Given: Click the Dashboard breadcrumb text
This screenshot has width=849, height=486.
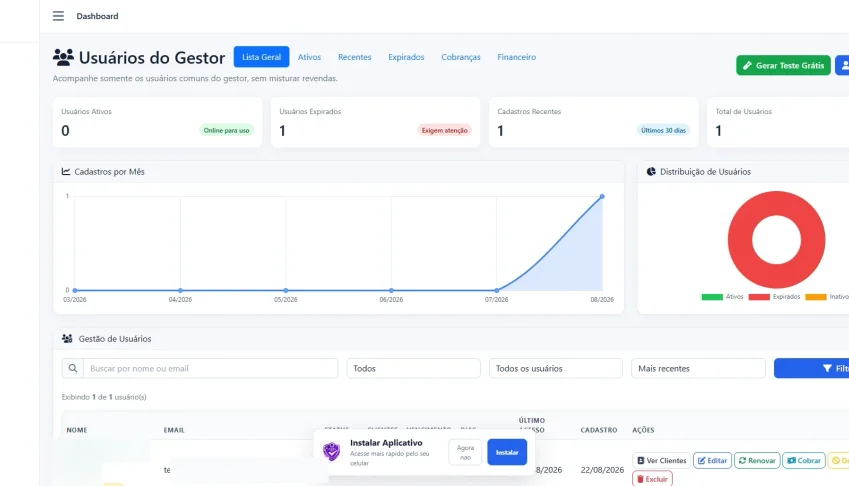Looking at the screenshot, I should 97,16.
